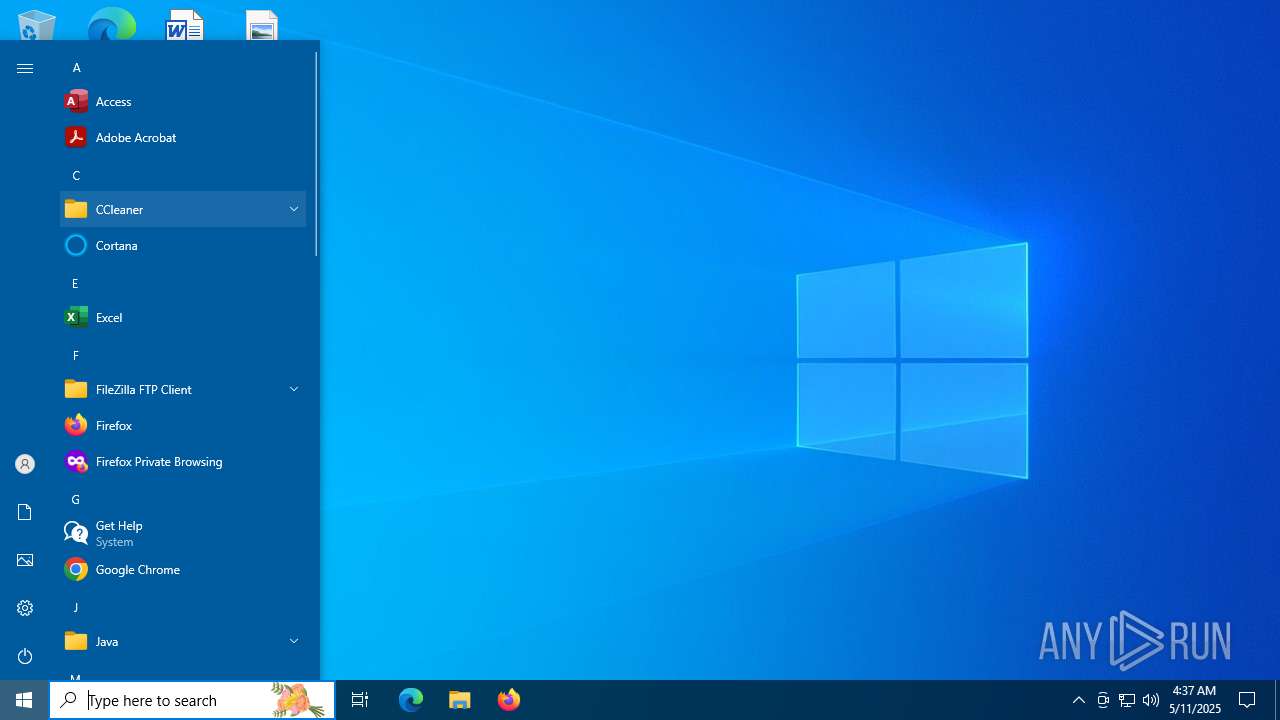Expand the Start menu hamburger button
Screen dimensions: 1280x720
(x=25, y=68)
